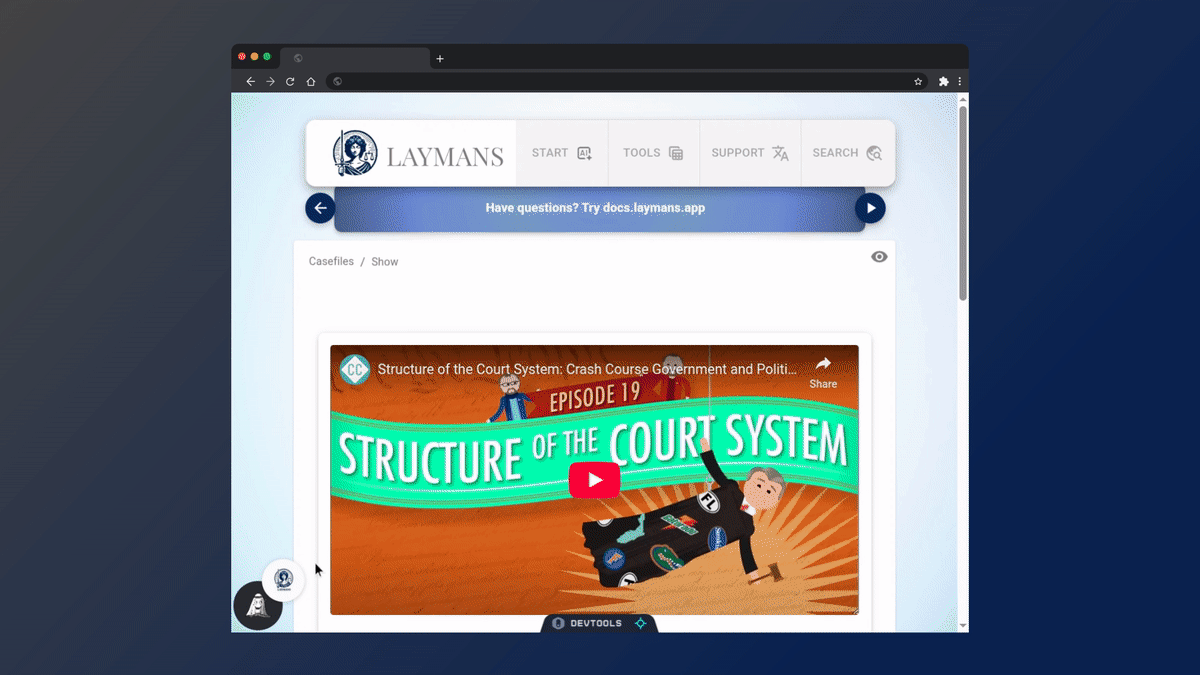
Task: Open the browser extensions puzzle icon
Action: point(943,82)
